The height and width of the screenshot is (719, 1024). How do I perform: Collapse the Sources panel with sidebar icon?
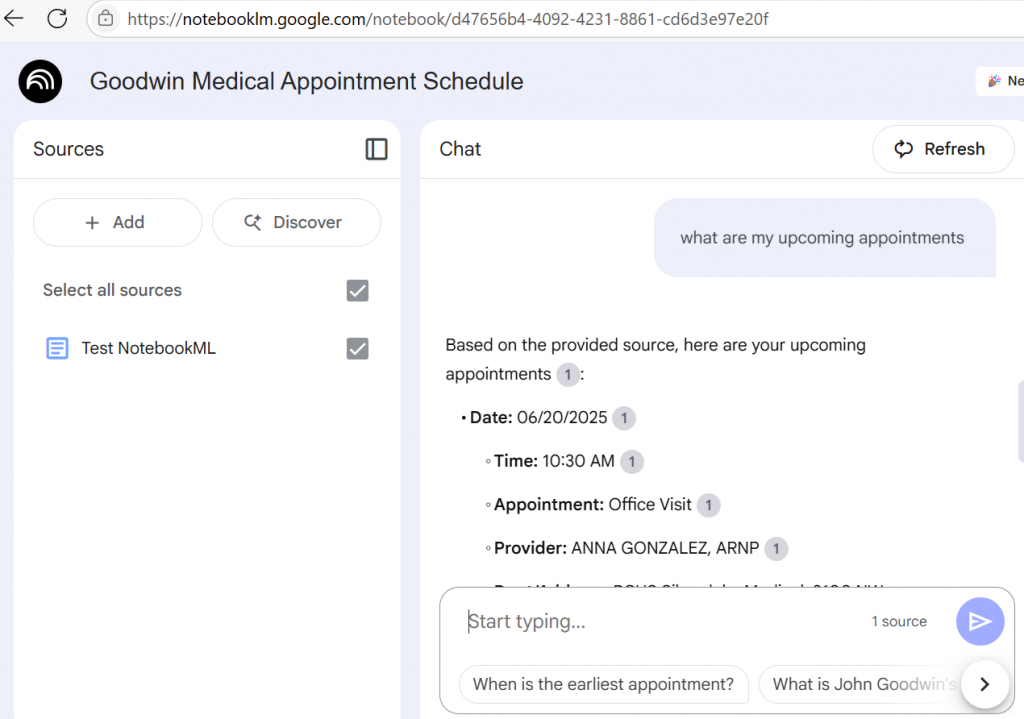click(376, 149)
